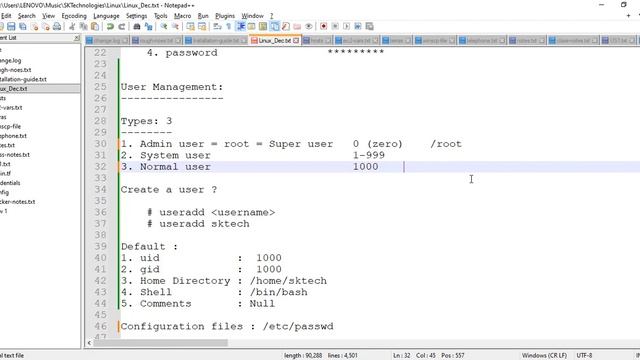The height and width of the screenshot is (360, 640).
Task: Click the Copy toolbar icon
Action: [x=84, y=27]
